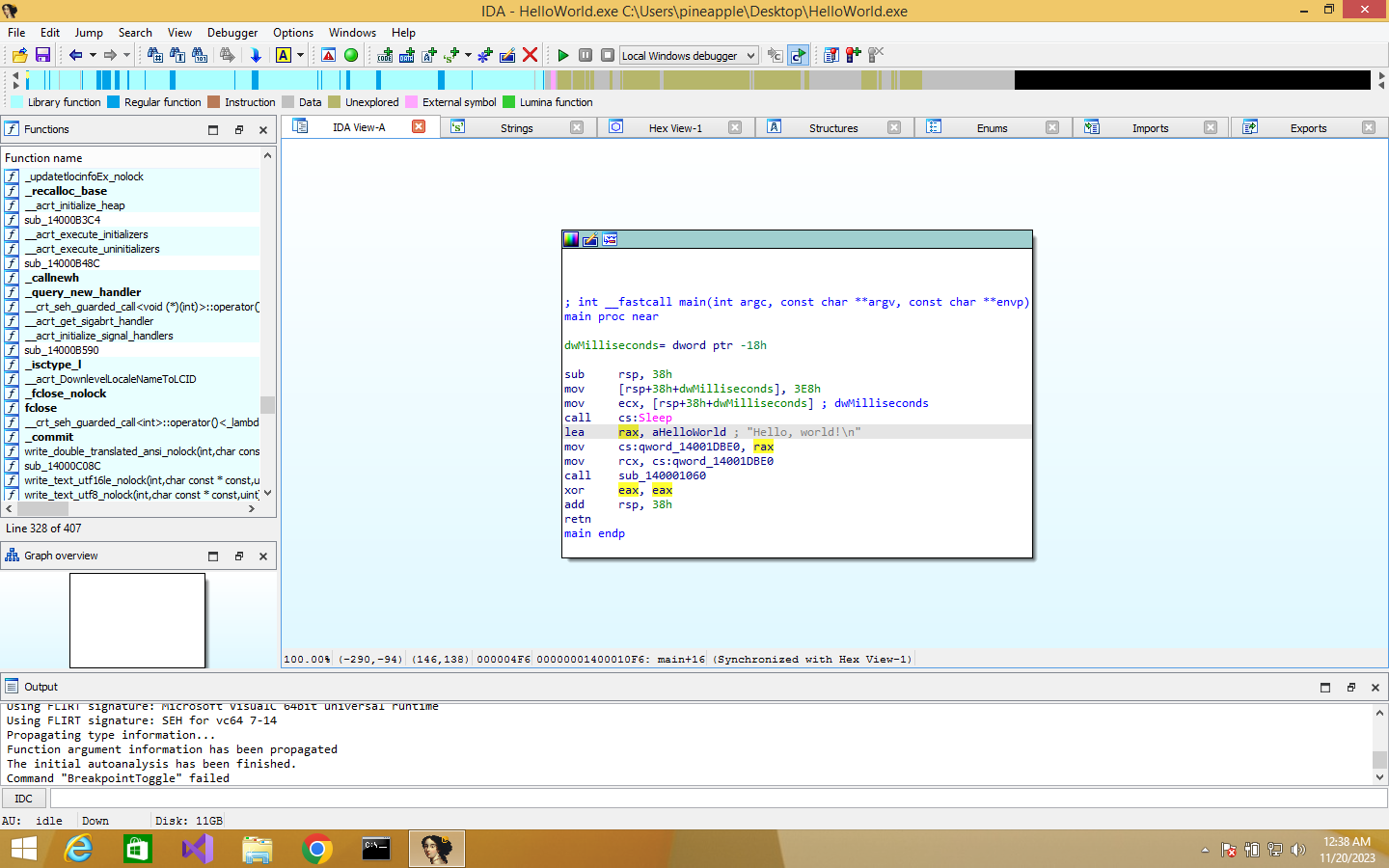1389x868 pixels.
Task: Click the red X undefine icon
Action: point(530,55)
